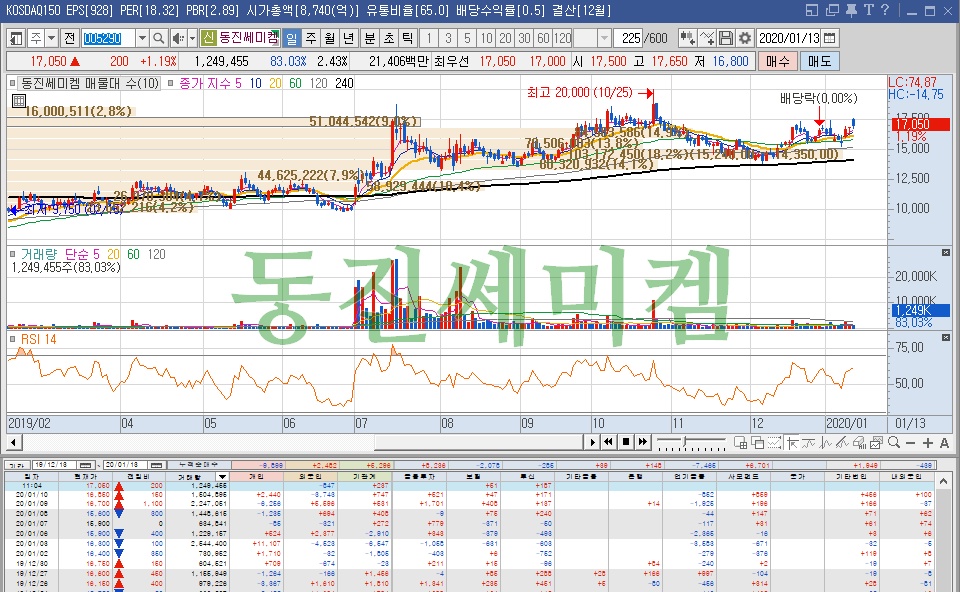Select weekly 주 chart period
960x592 pixels.
tap(311, 39)
